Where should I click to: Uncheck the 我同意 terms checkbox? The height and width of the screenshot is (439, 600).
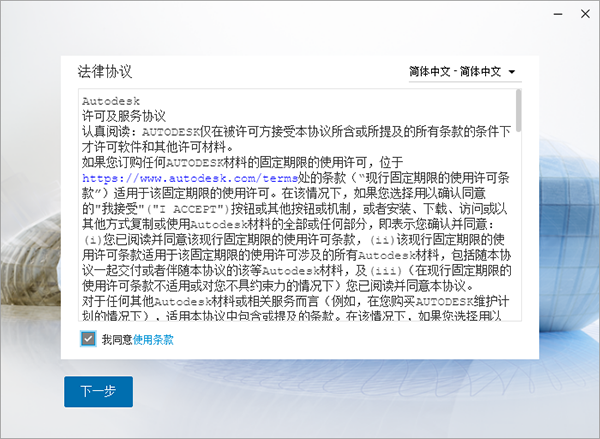[x=88, y=339]
